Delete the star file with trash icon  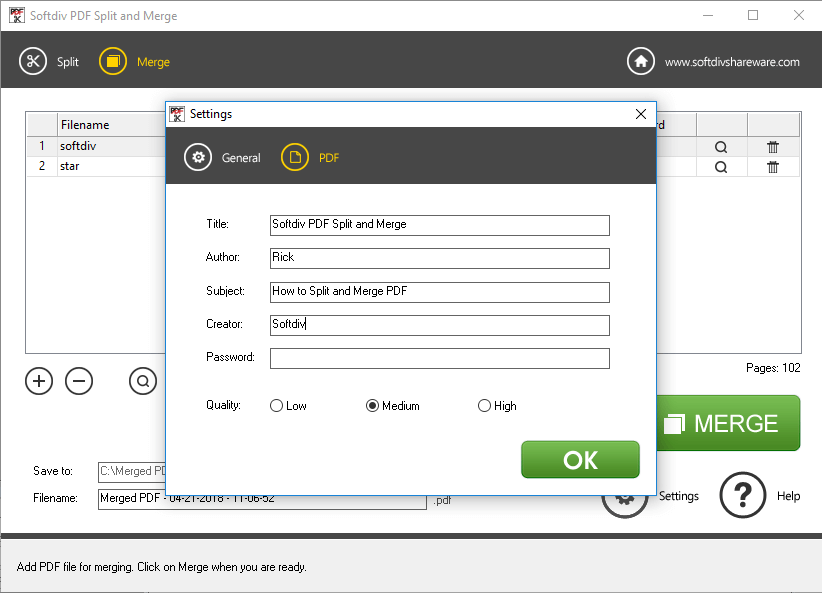coord(773,167)
